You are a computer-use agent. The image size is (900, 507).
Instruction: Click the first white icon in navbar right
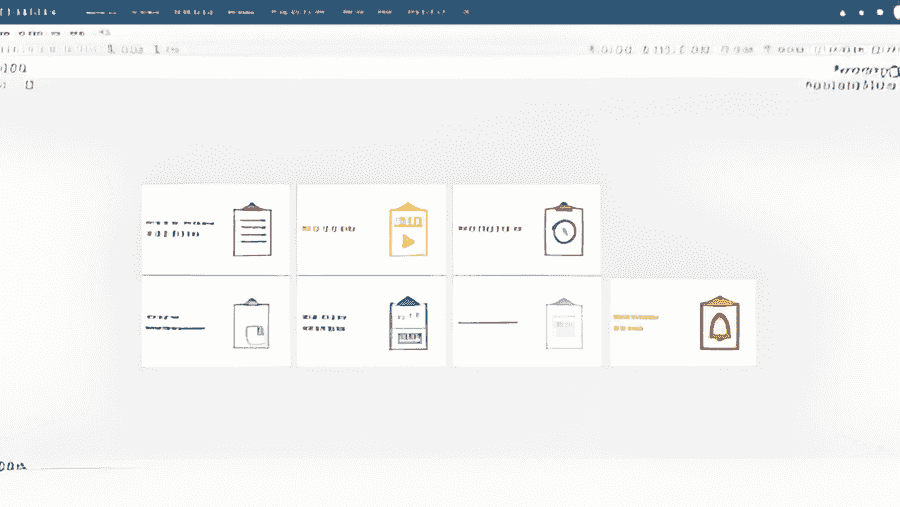pos(842,13)
